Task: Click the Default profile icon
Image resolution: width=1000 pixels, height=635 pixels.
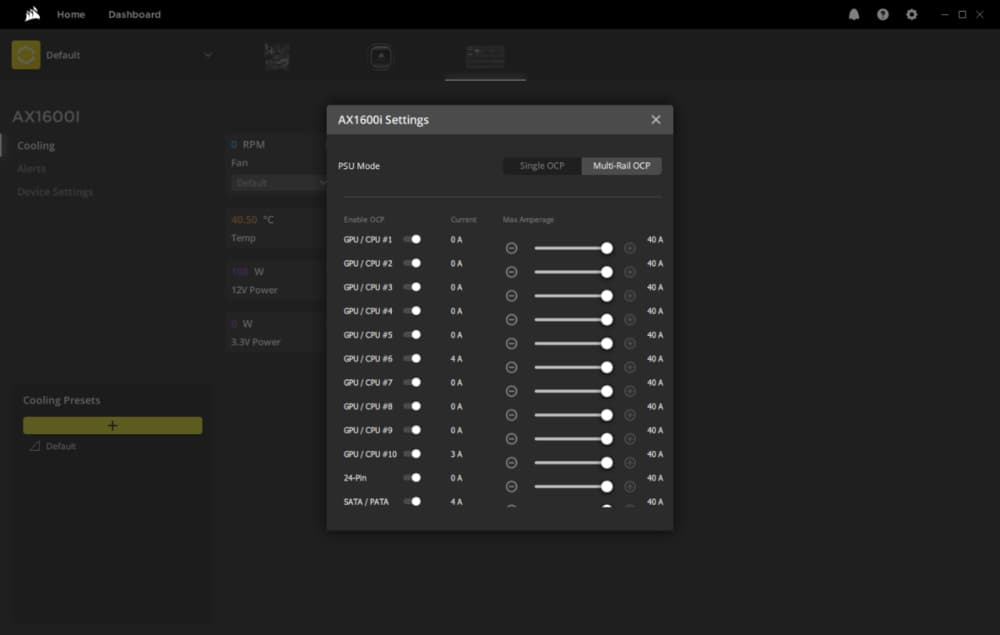Action: (26, 55)
